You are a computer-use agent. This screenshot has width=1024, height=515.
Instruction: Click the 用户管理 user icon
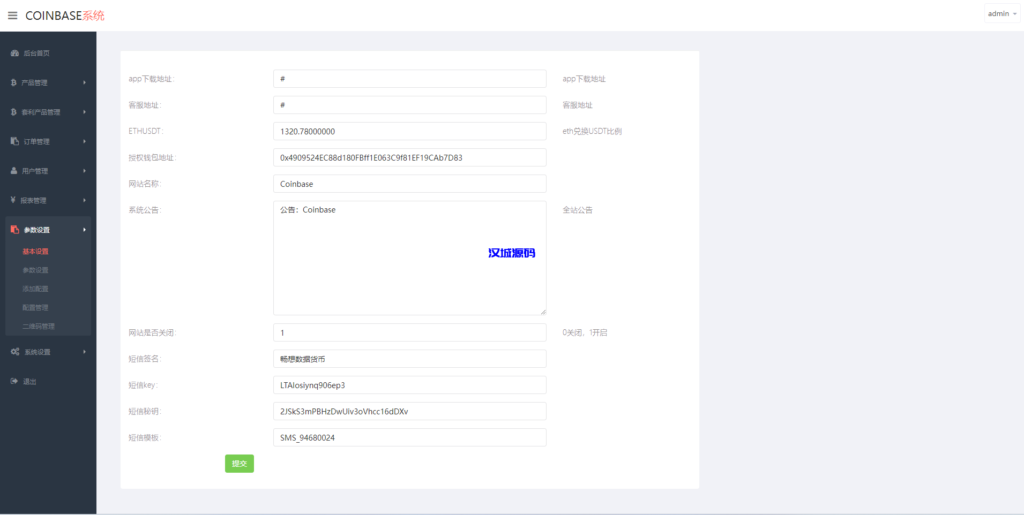point(14,171)
